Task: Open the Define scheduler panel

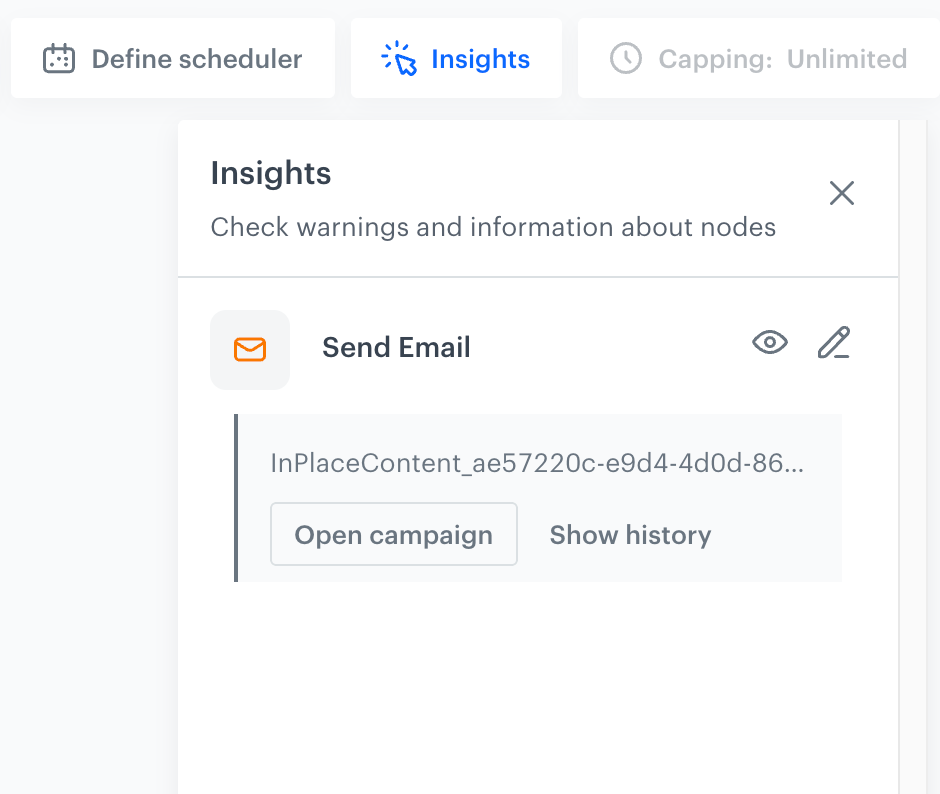Action: (173, 59)
